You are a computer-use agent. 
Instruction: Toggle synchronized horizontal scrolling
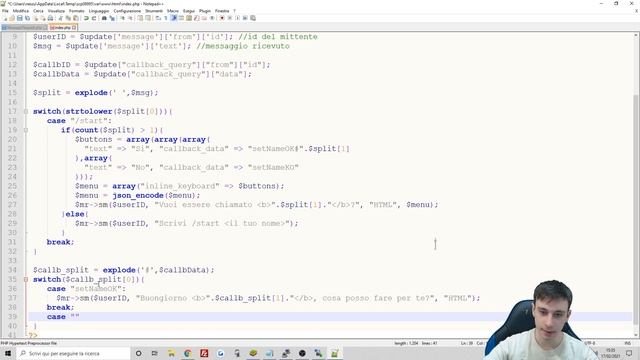tap(147, 18)
